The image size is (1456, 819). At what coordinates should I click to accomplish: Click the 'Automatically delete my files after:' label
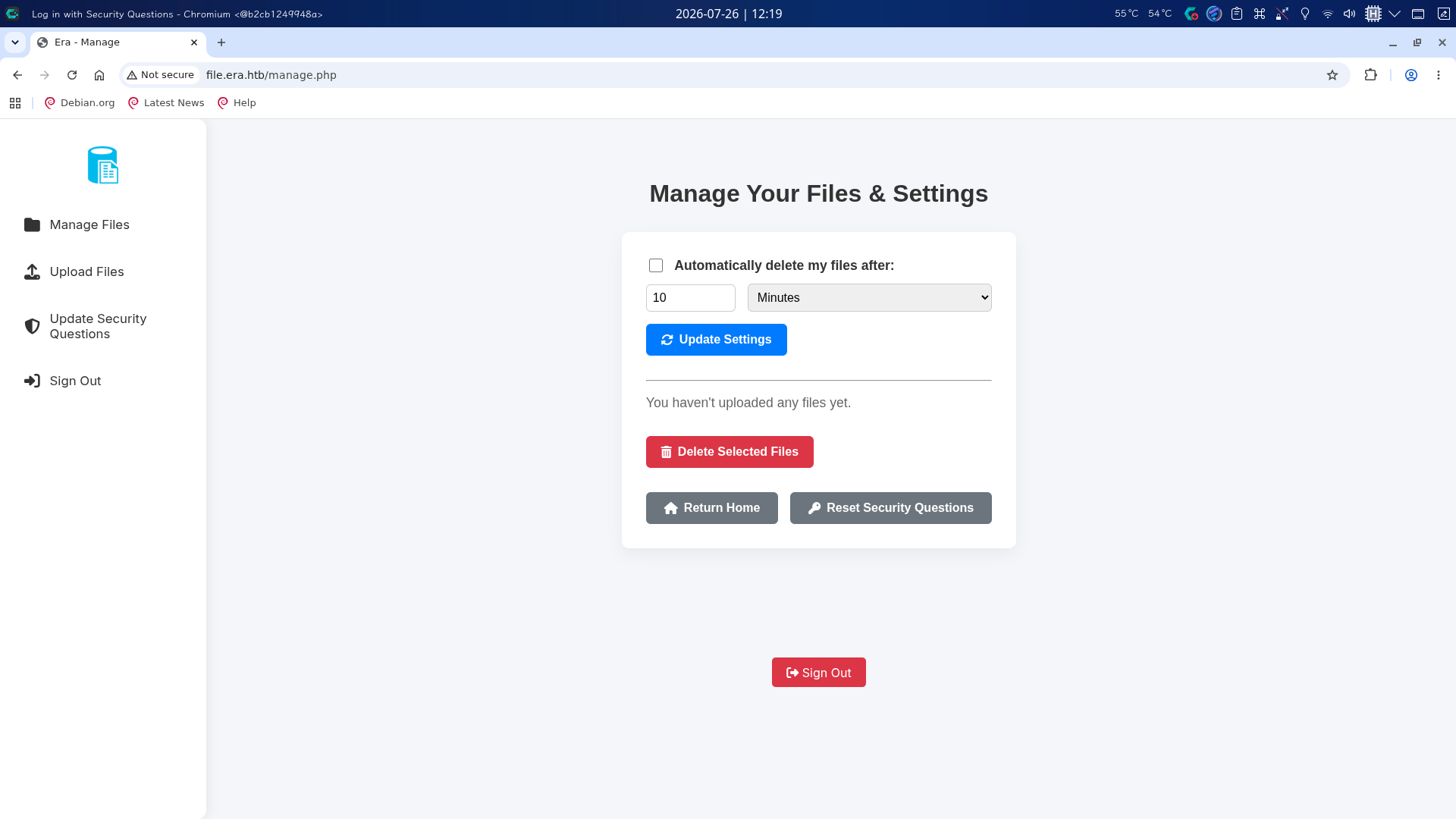coord(784,265)
